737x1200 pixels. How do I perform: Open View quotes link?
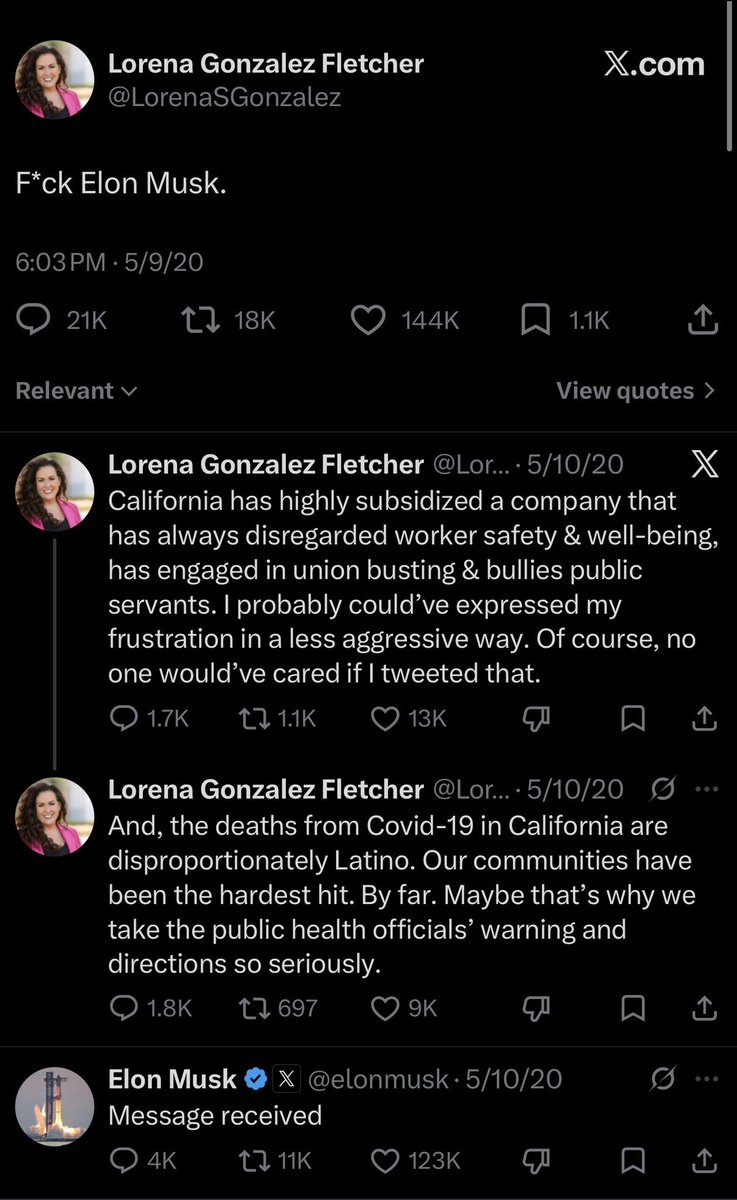tap(636, 390)
